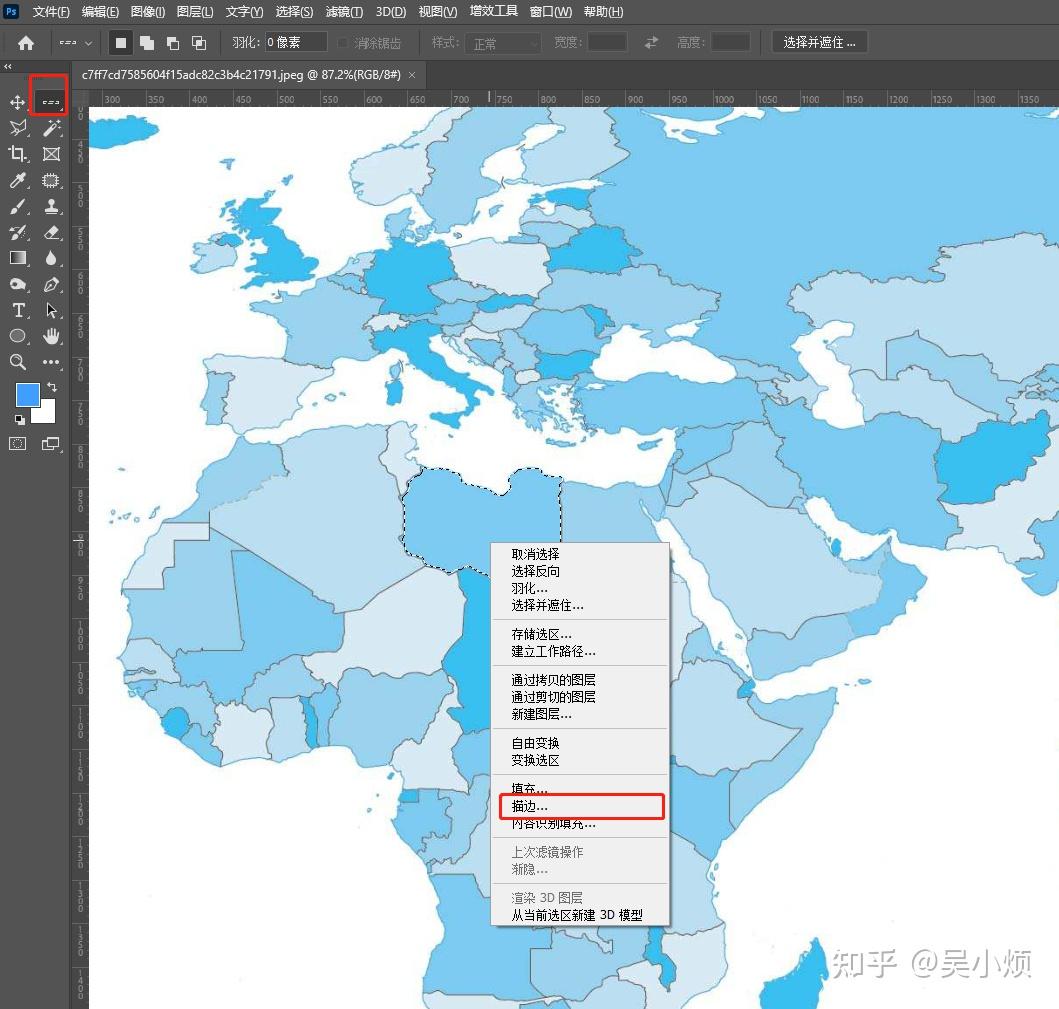This screenshot has height=1009, width=1059.
Task: Select the Ellipse shape tool
Action: 18,336
